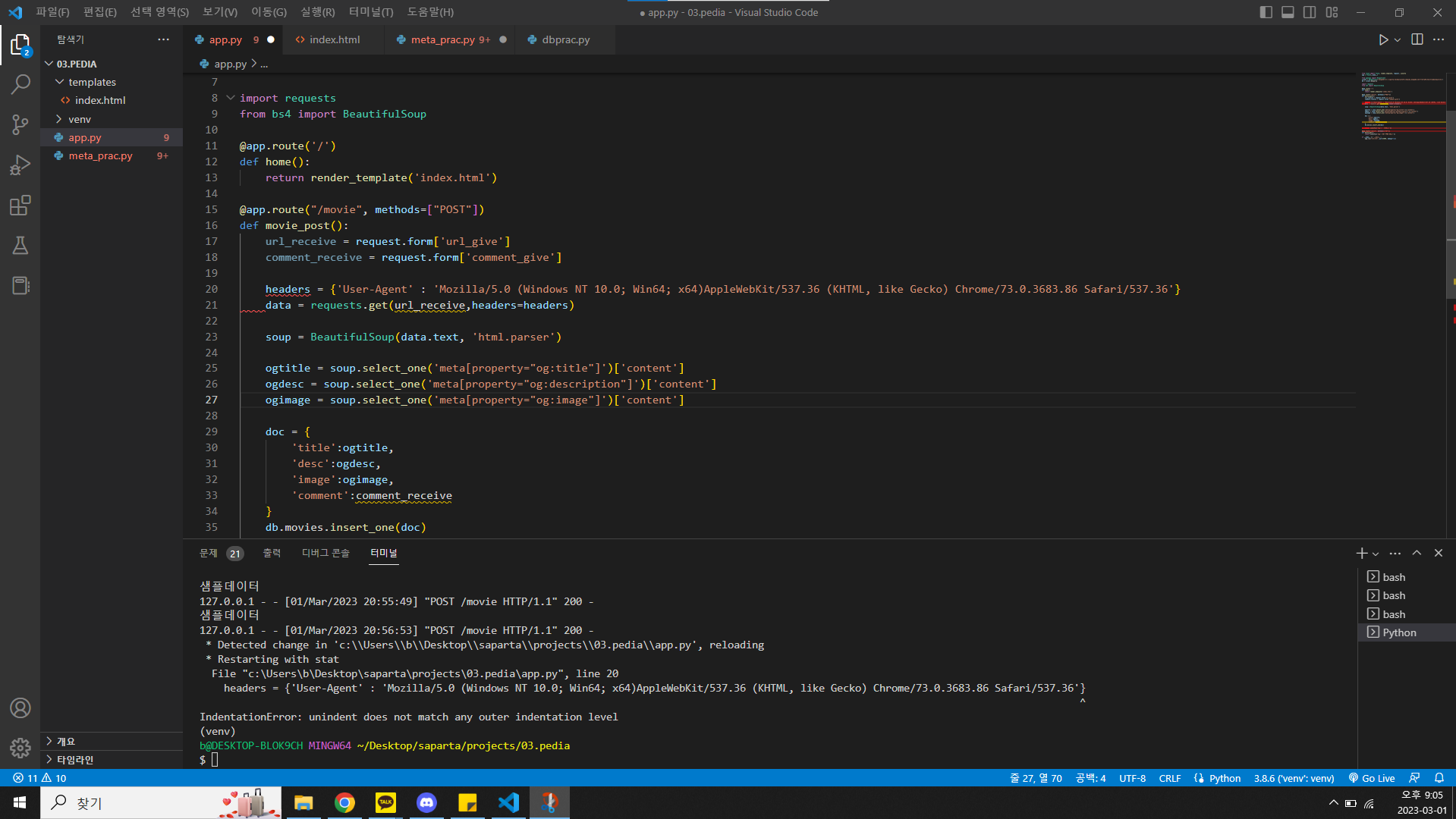Open notifications bell in status bar
The image size is (1456, 819).
(x=1439, y=778)
